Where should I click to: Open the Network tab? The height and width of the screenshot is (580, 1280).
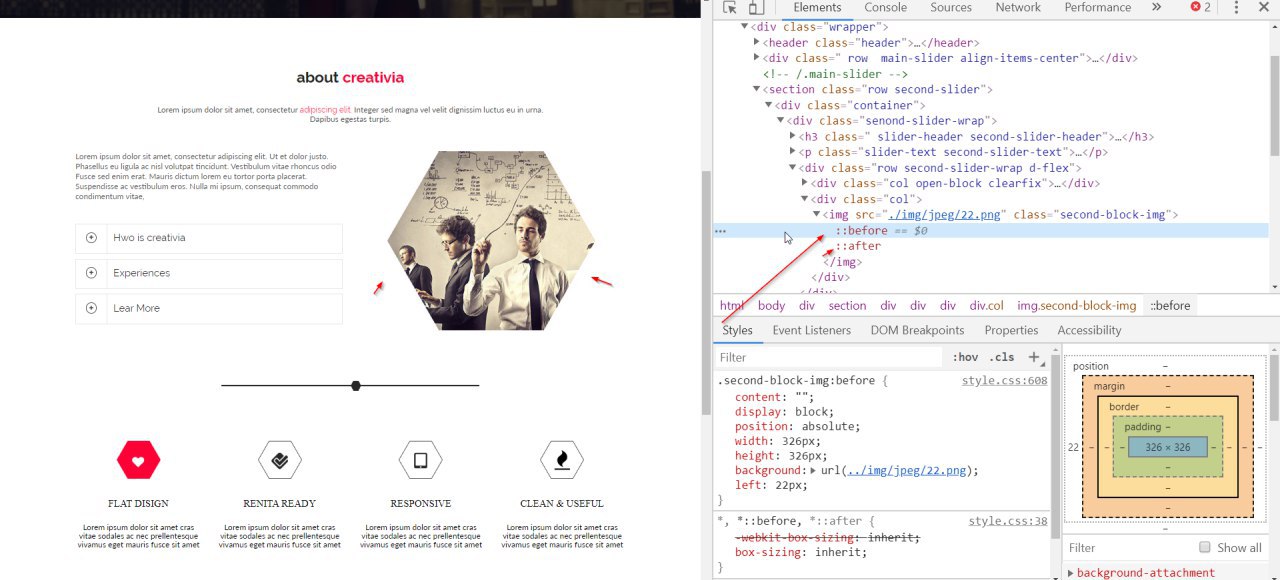coord(1018,7)
